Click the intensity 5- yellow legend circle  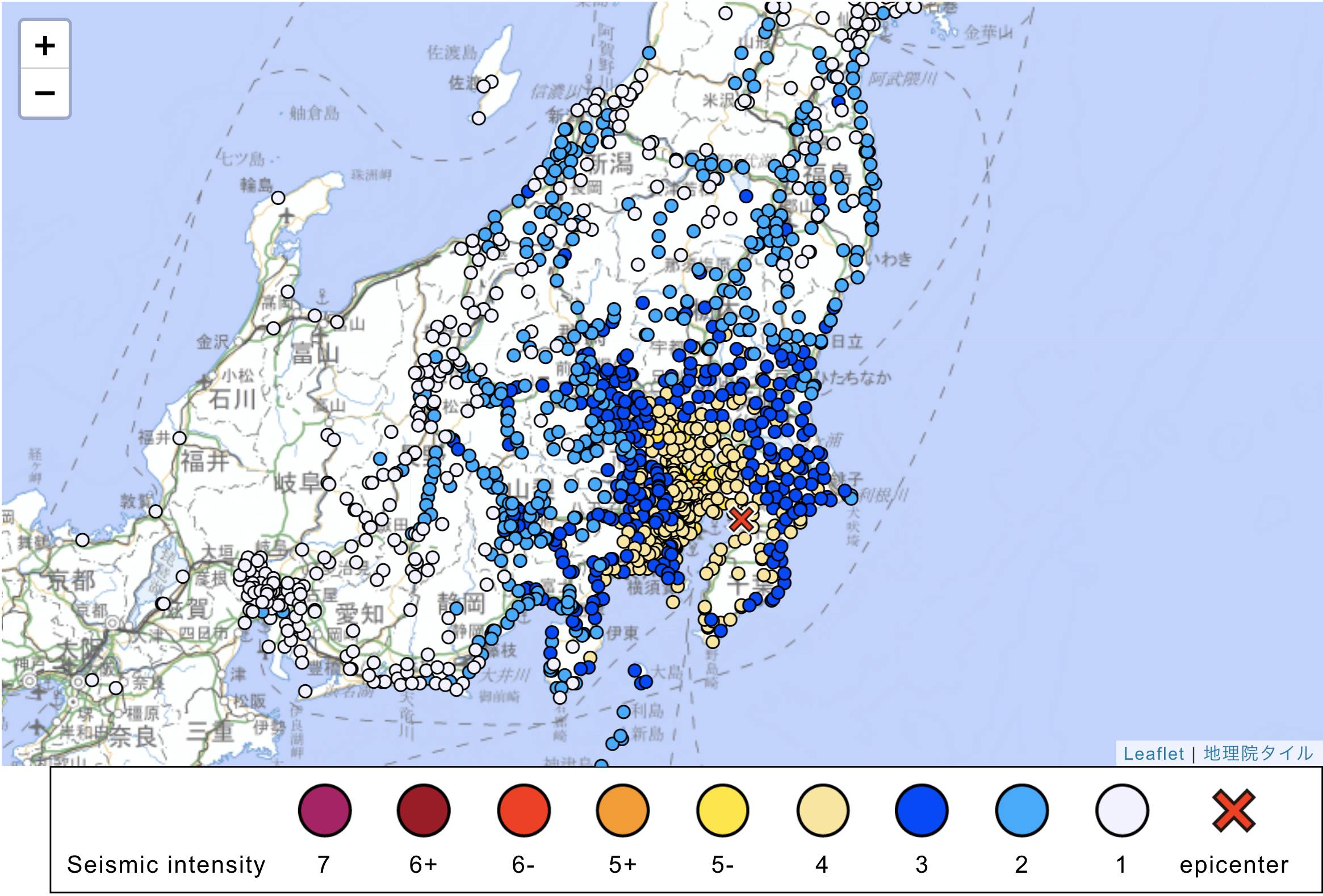point(722,810)
